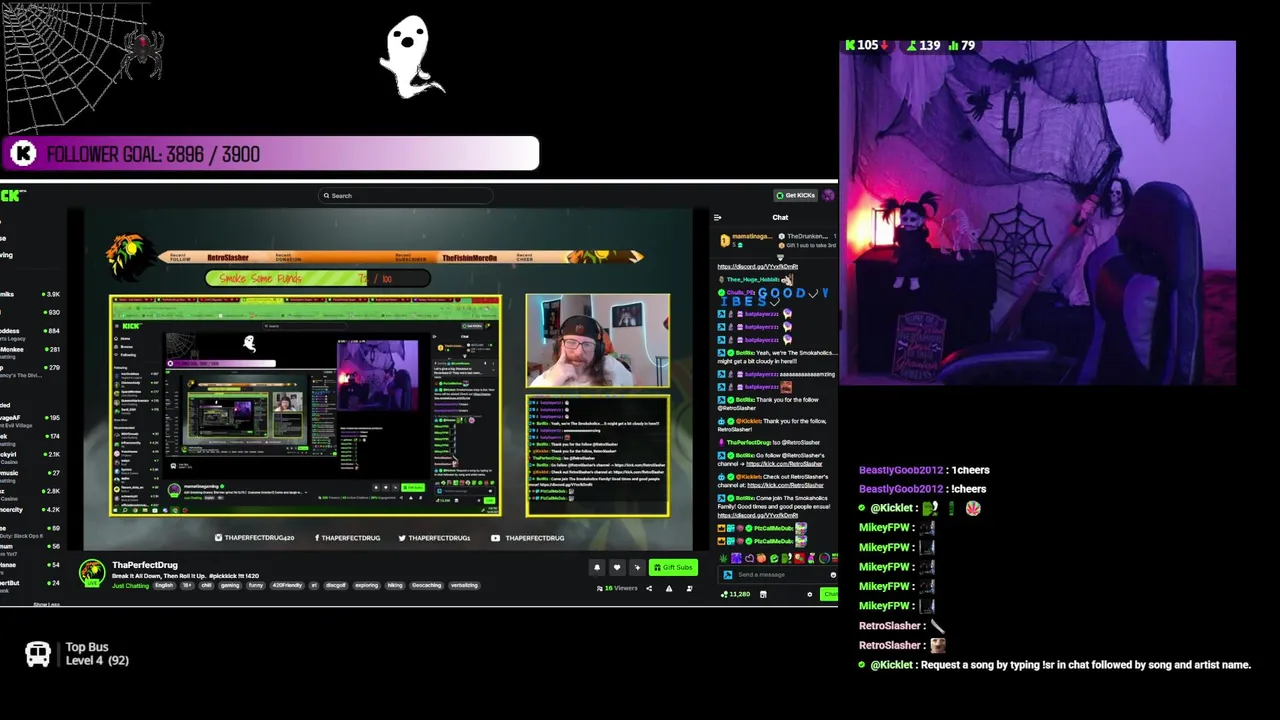Click the 16 Viewers count
The image size is (1280, 720).
point(617,588)
